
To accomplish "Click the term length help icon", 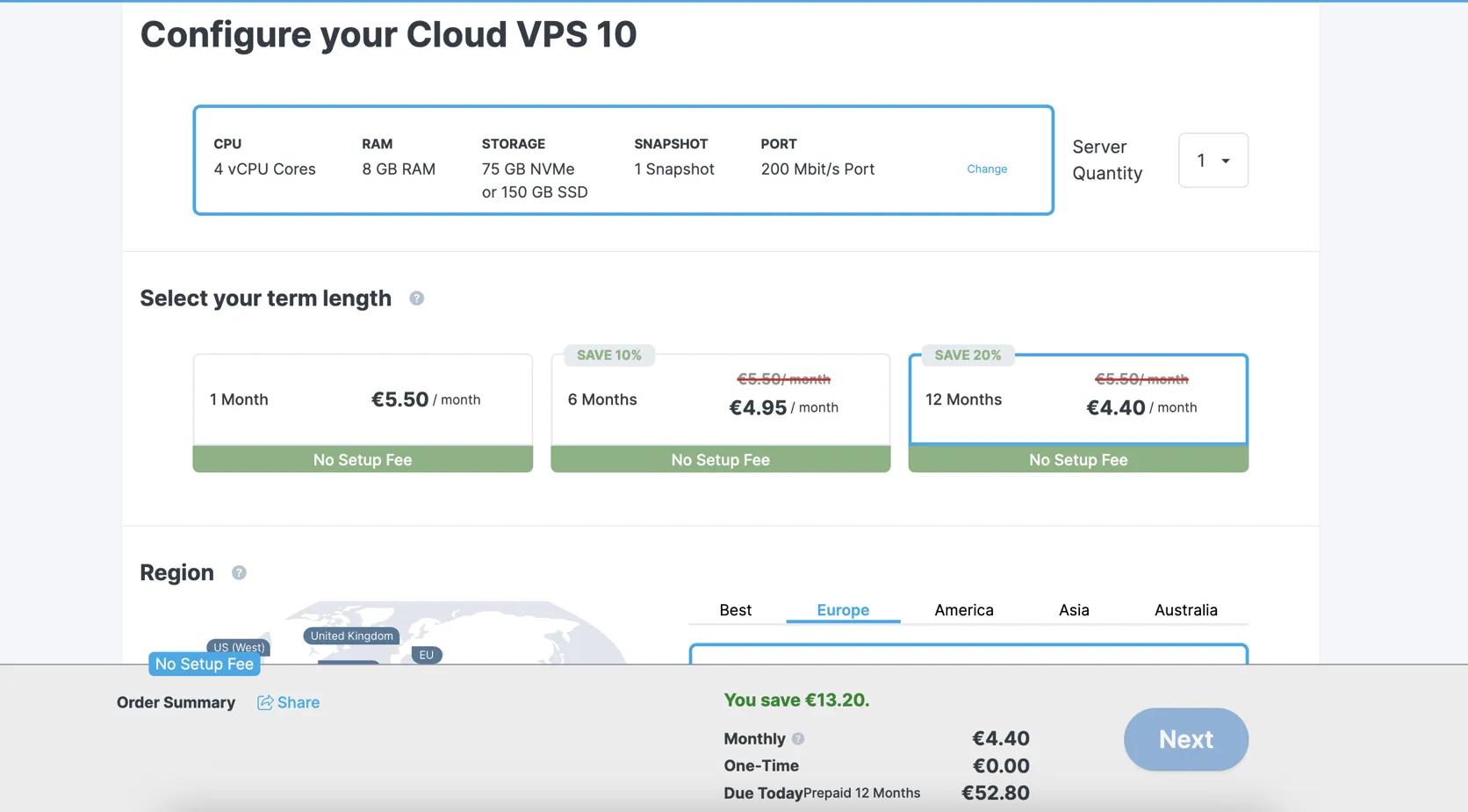I will pyautogui.click(x=417, y=298).
